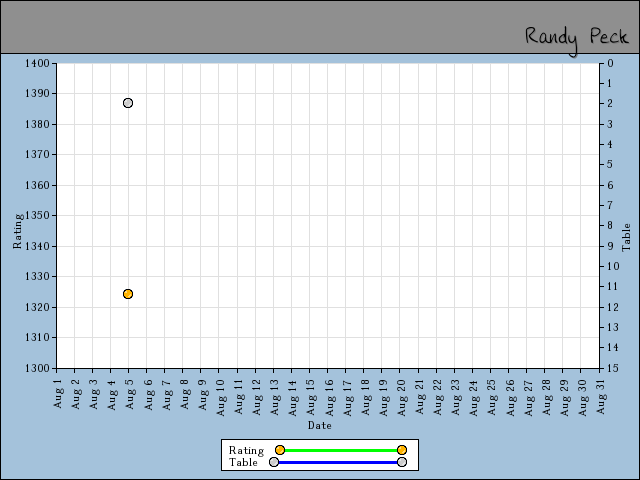Click the 1330 rating axis value

point(37,277)
